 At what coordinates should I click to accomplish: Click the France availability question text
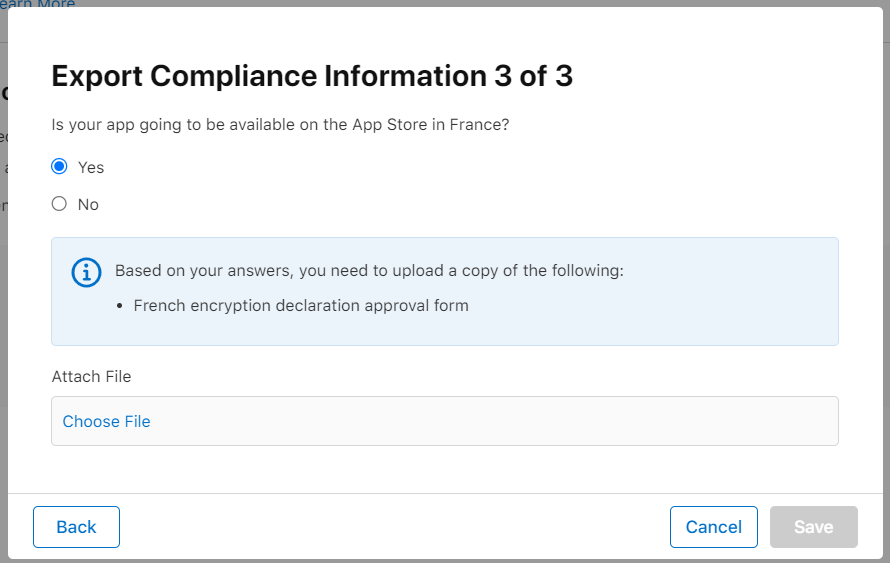click(280, 125)
